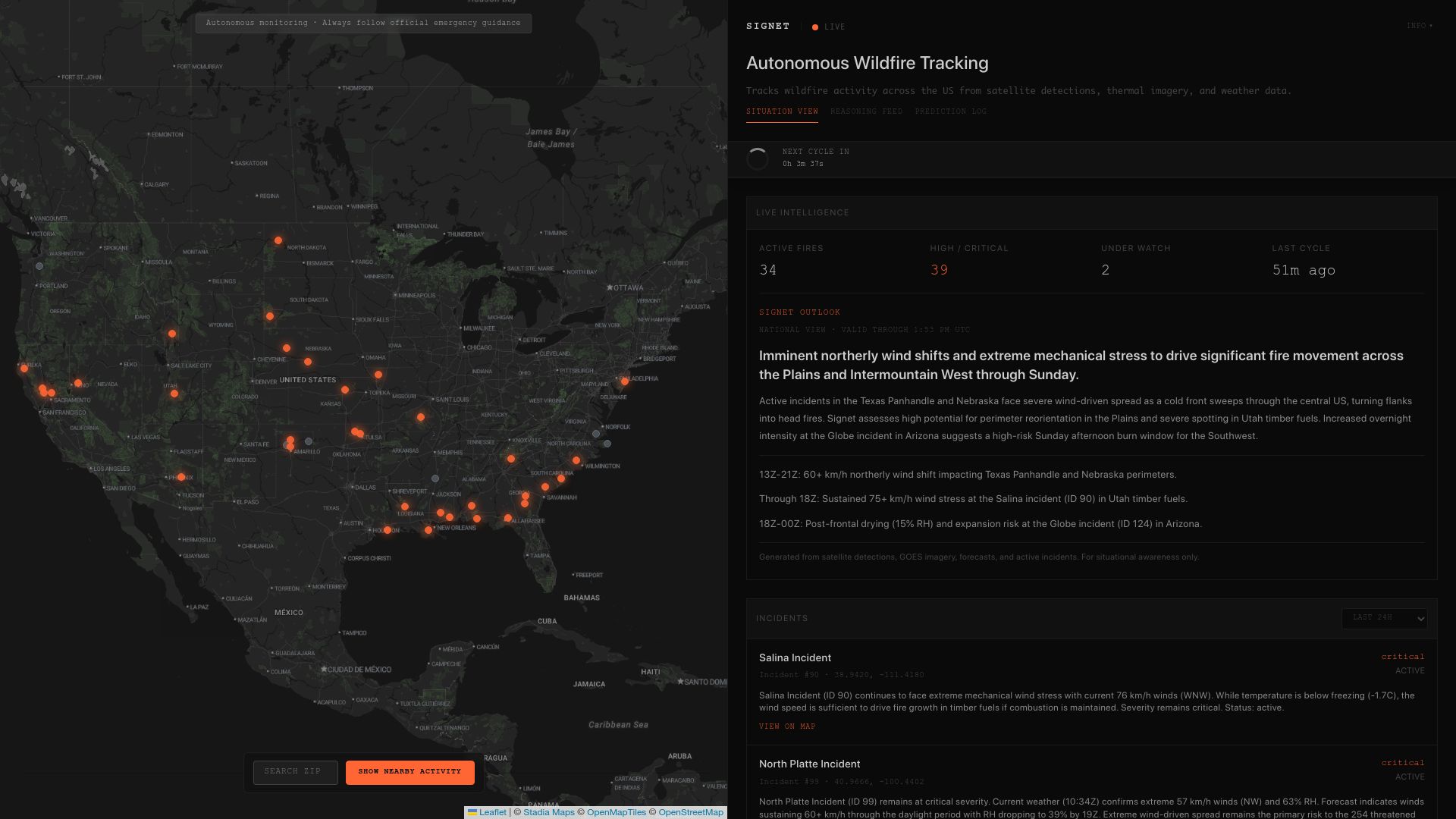Screen dimensions: 1456x819
Task: Click the gray watch marker near Portland
Action: (x=39, y=266)
